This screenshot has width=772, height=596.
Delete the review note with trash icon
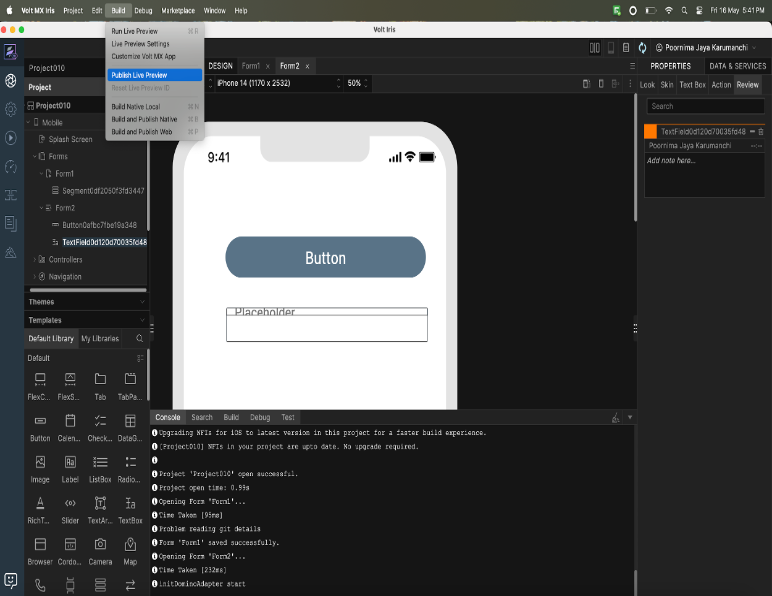coord(761,132)
